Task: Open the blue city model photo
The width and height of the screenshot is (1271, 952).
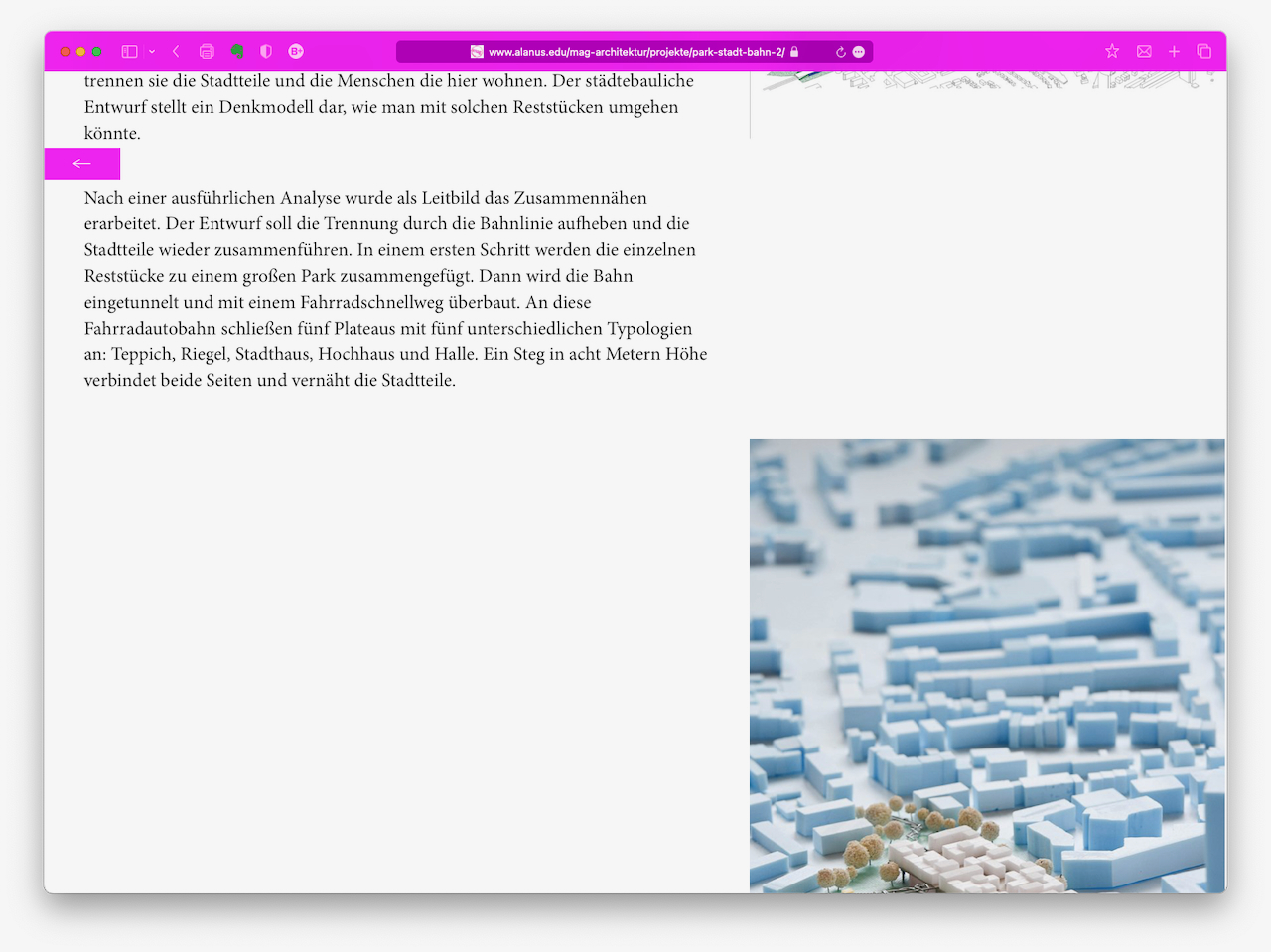Action: 987,665
